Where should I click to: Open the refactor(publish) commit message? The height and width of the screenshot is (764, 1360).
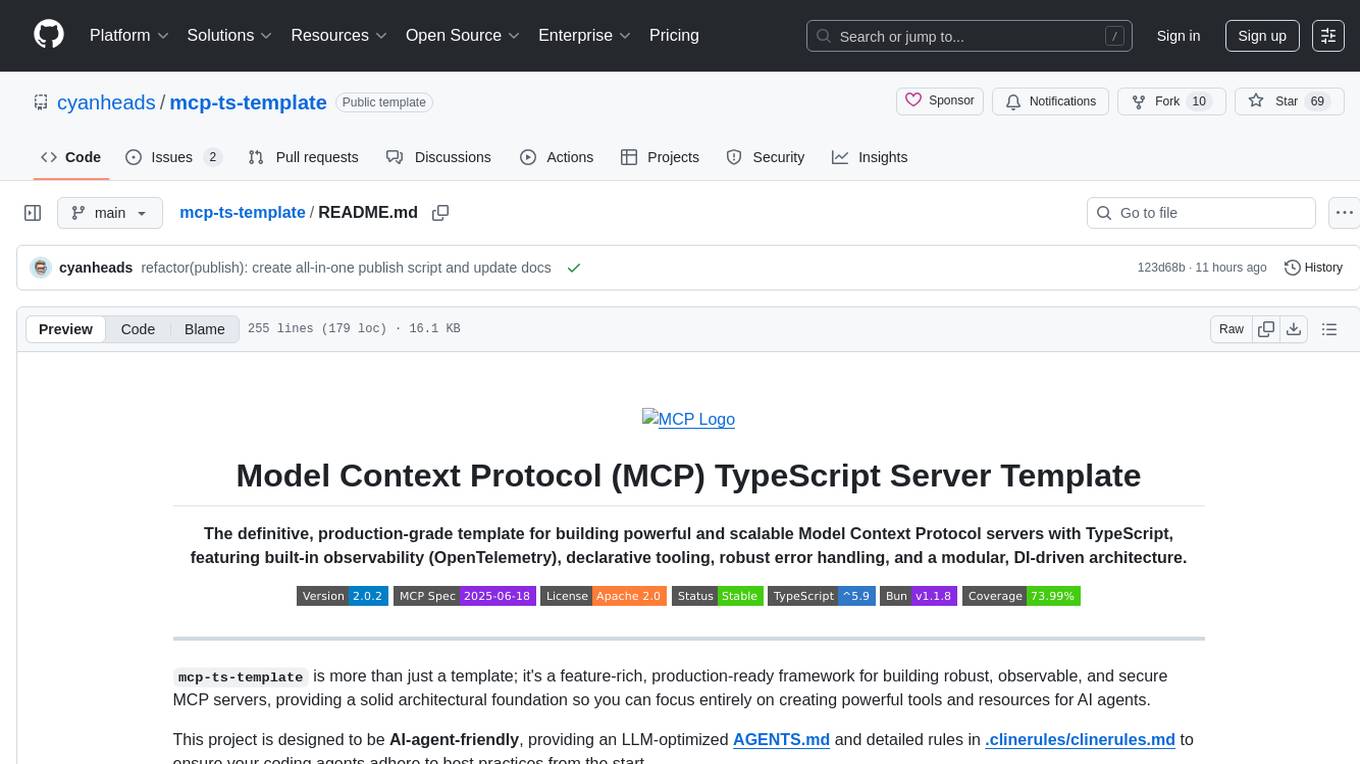coord(346,268)
